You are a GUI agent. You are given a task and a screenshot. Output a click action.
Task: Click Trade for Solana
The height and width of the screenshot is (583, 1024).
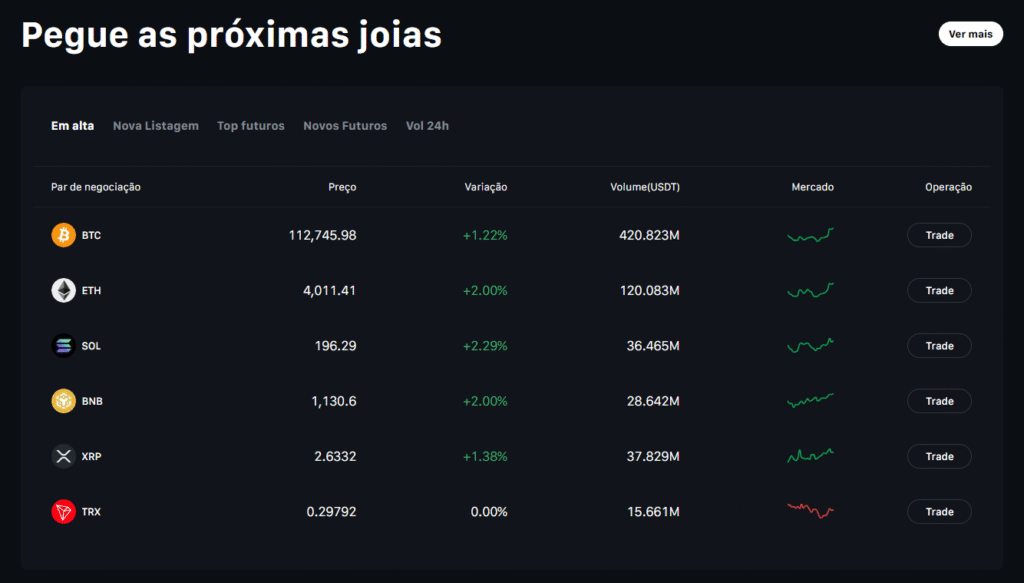pyautogui.click(x=938, y=345)
